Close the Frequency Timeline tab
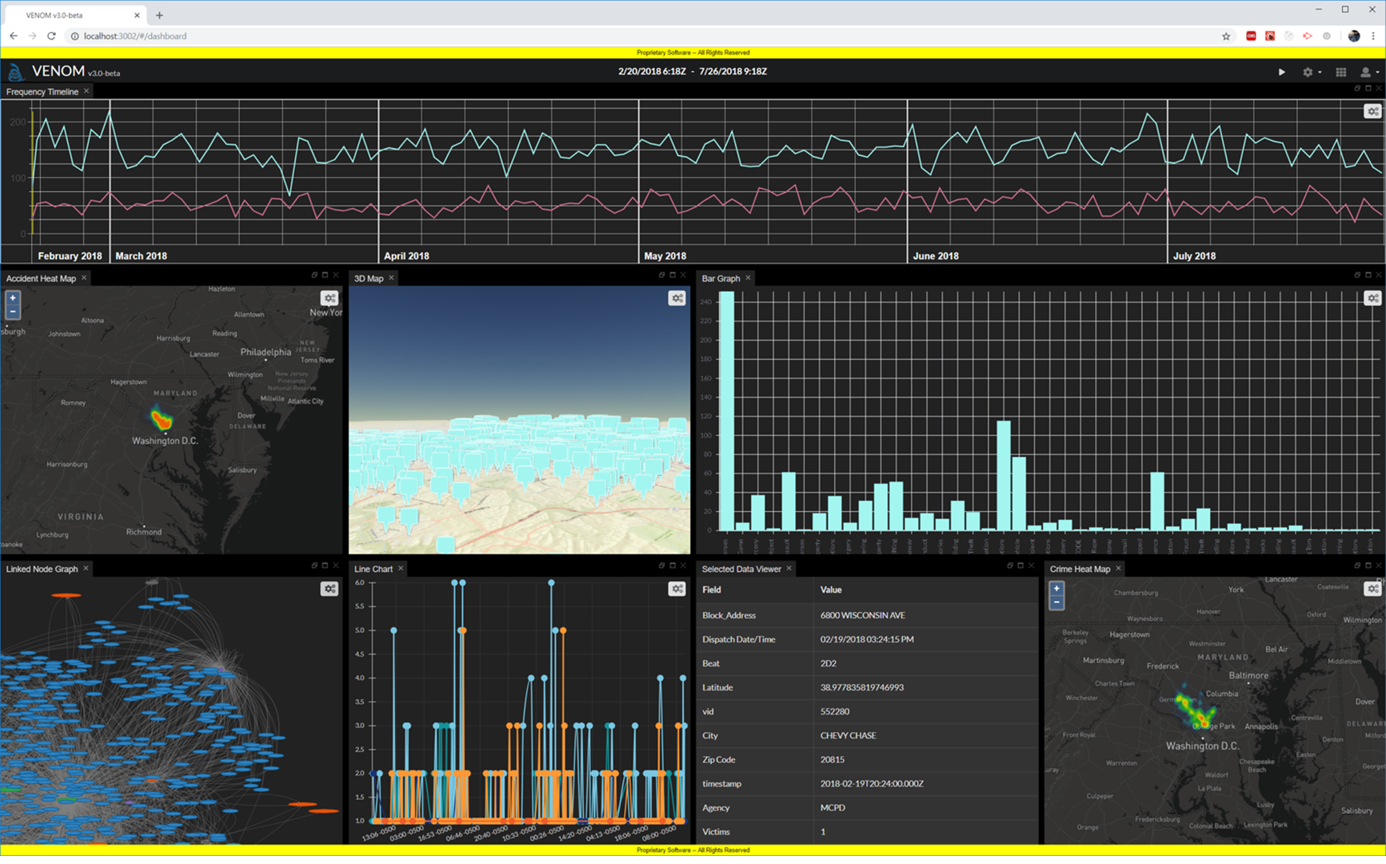The height and width of the screenshot is (864, 1386). pyautogui.click(x=87, y=91)
